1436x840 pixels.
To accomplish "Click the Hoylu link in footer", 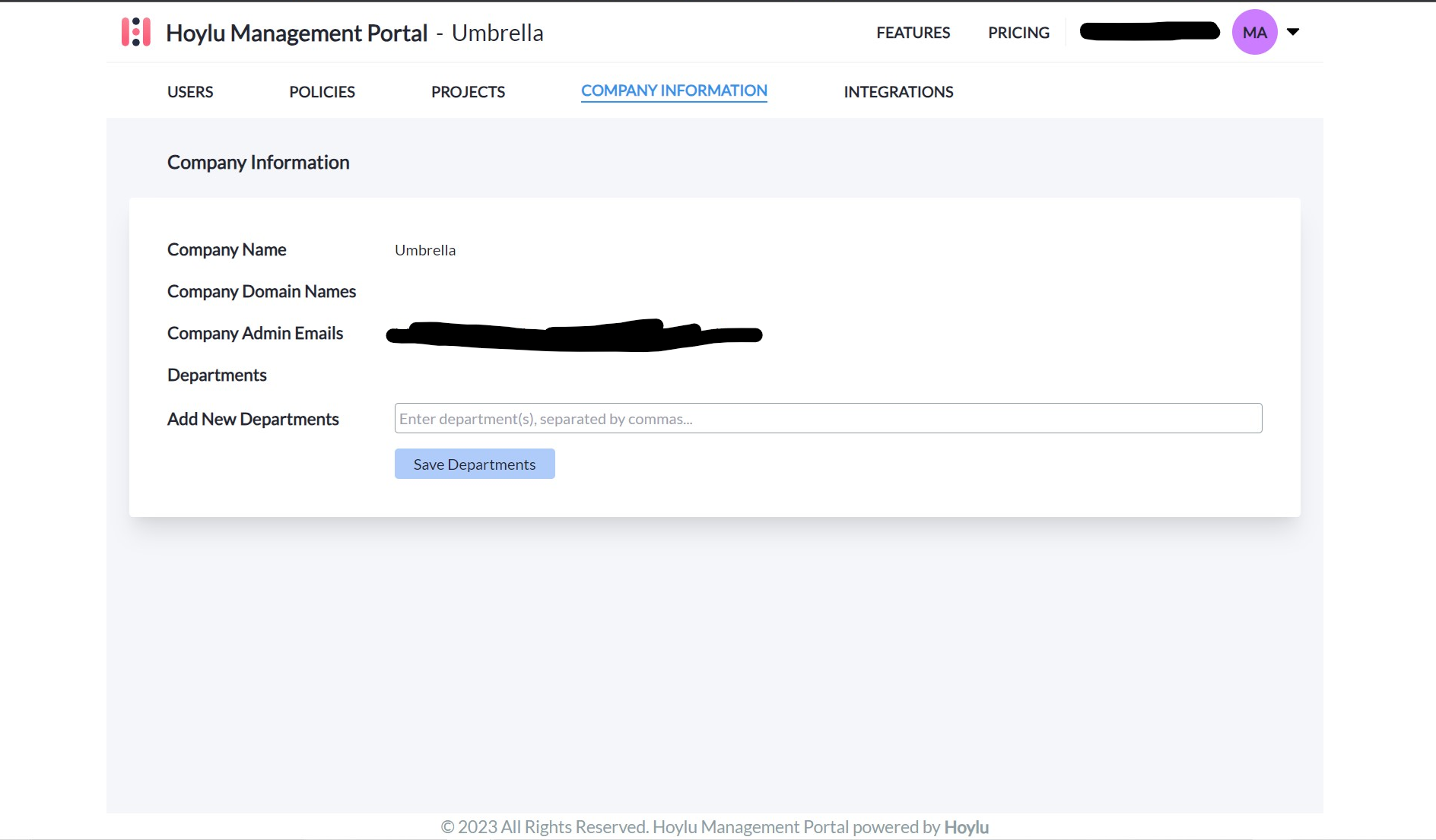I will [966, 827].
